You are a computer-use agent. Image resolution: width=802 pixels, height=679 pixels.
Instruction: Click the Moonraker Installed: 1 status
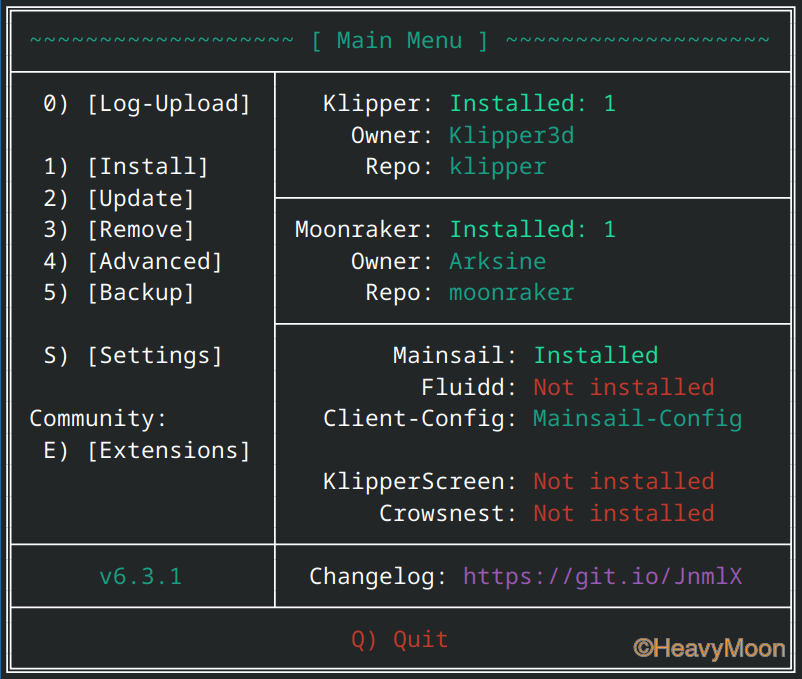click(532, 230)
